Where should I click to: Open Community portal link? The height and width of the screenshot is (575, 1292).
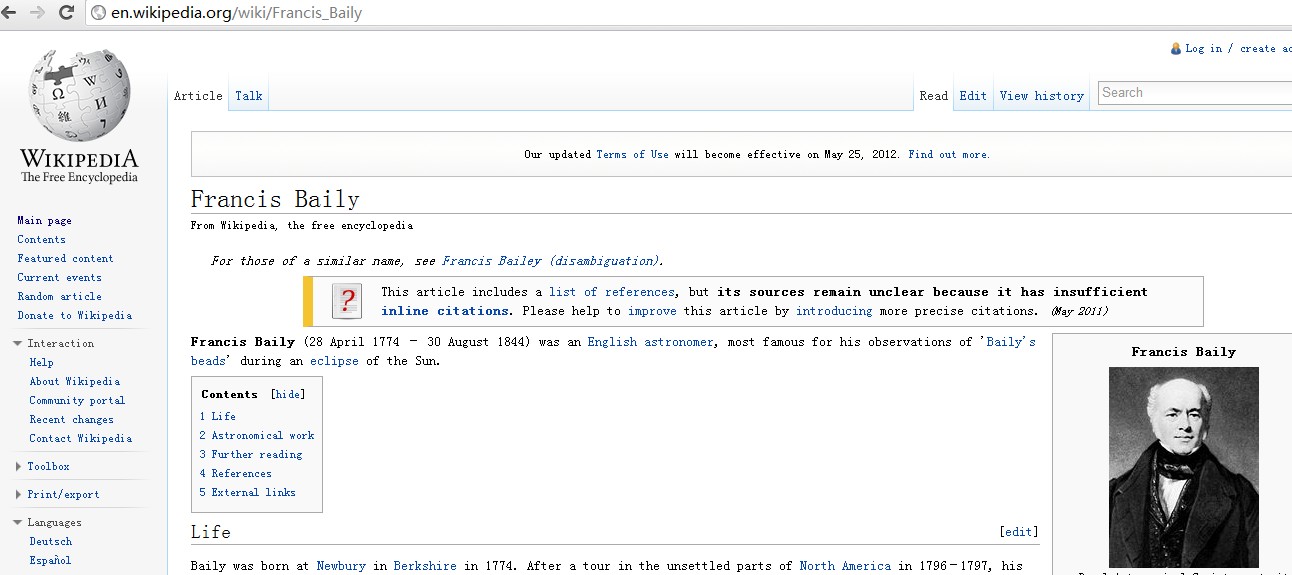(77, 400)
